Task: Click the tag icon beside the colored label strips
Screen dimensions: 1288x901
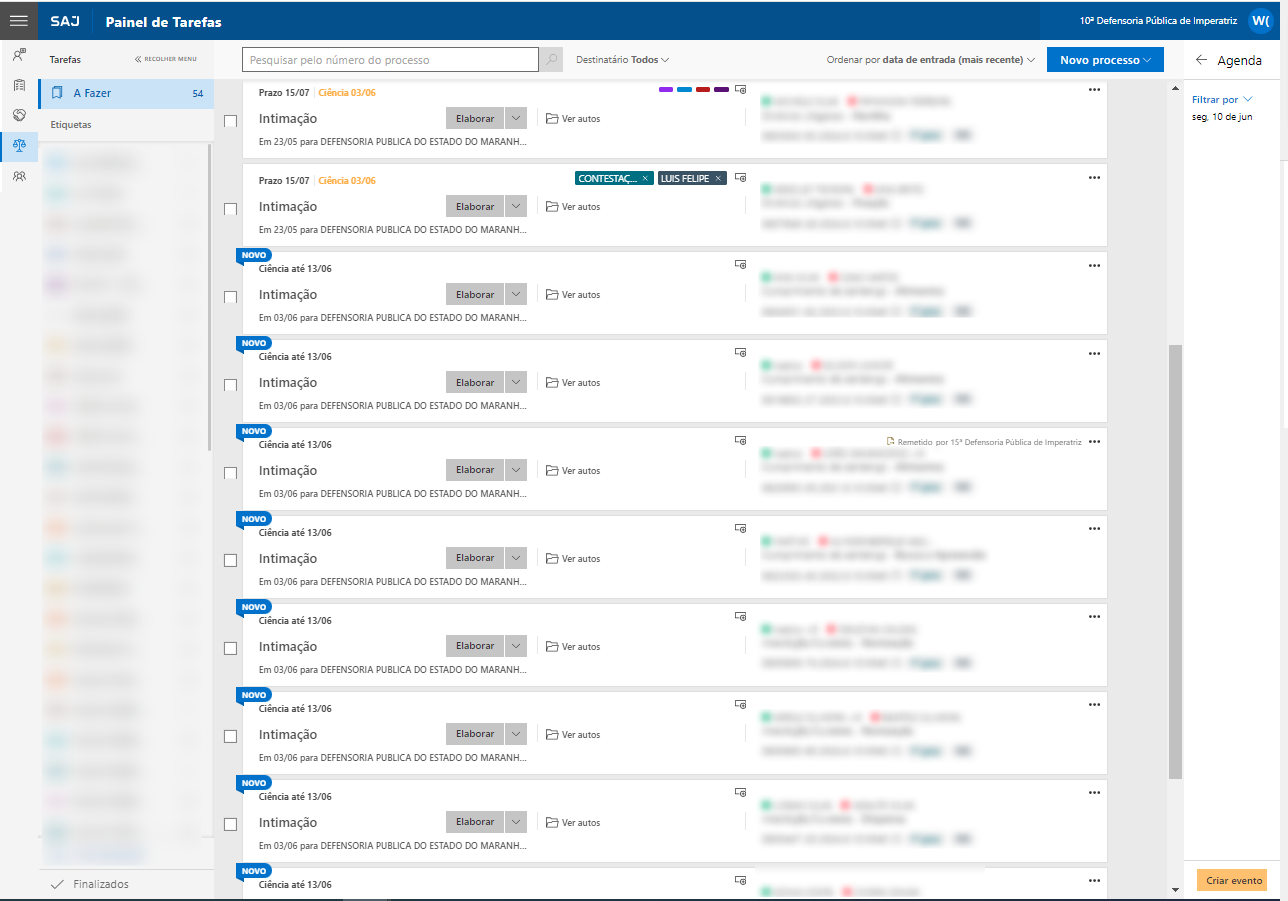Action: pyautogui.click(x=741, y=90)
